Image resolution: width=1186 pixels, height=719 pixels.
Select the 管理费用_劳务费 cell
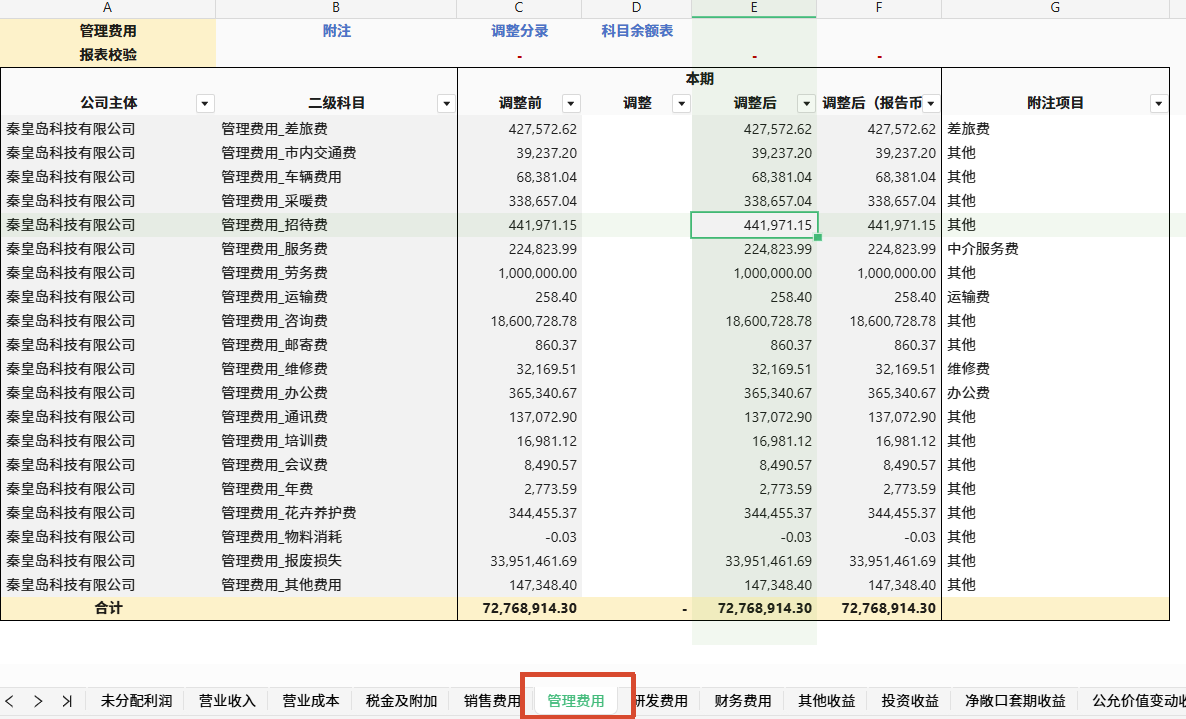pos(337,273)
